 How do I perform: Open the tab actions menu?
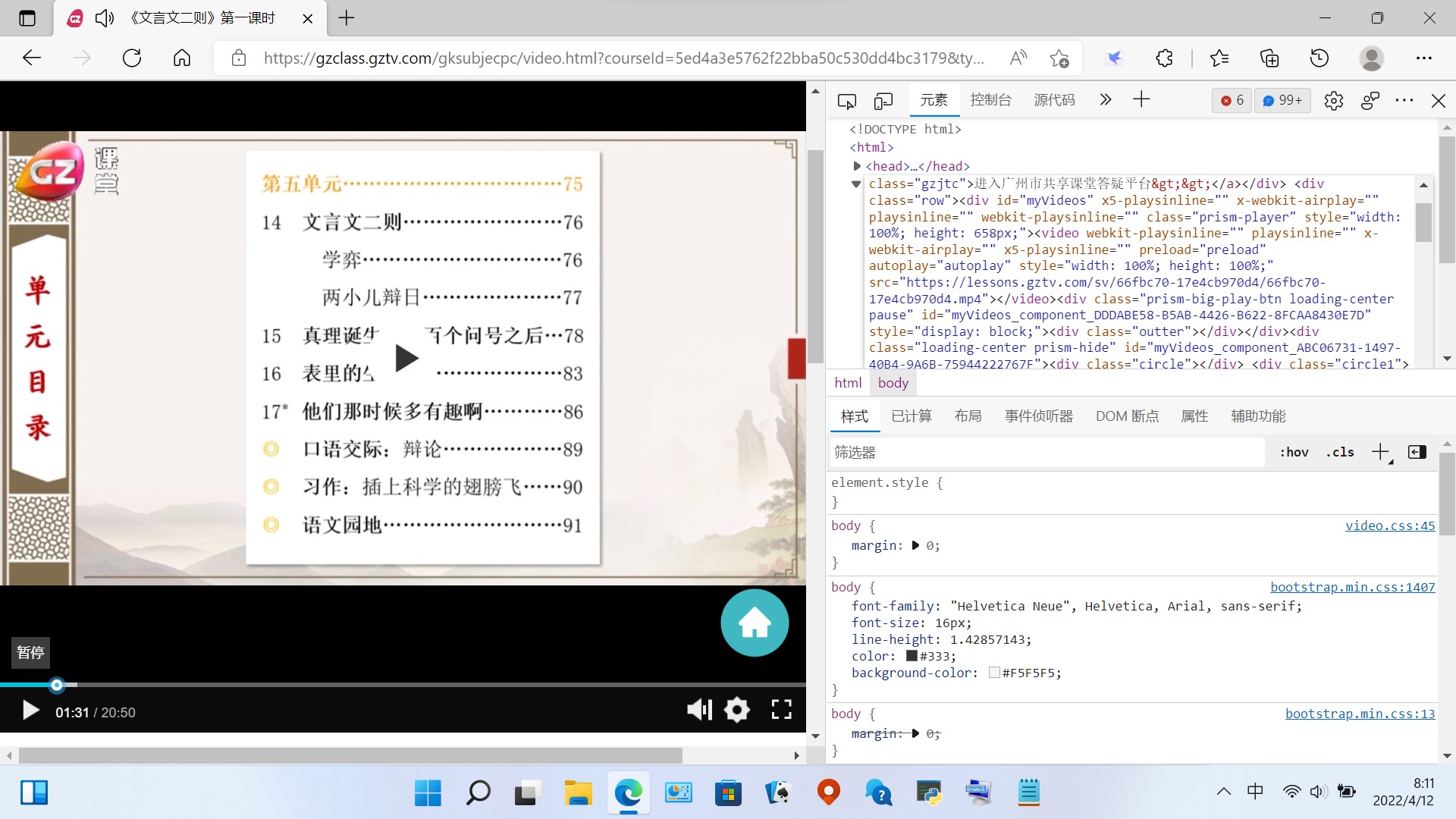[27, 18]
